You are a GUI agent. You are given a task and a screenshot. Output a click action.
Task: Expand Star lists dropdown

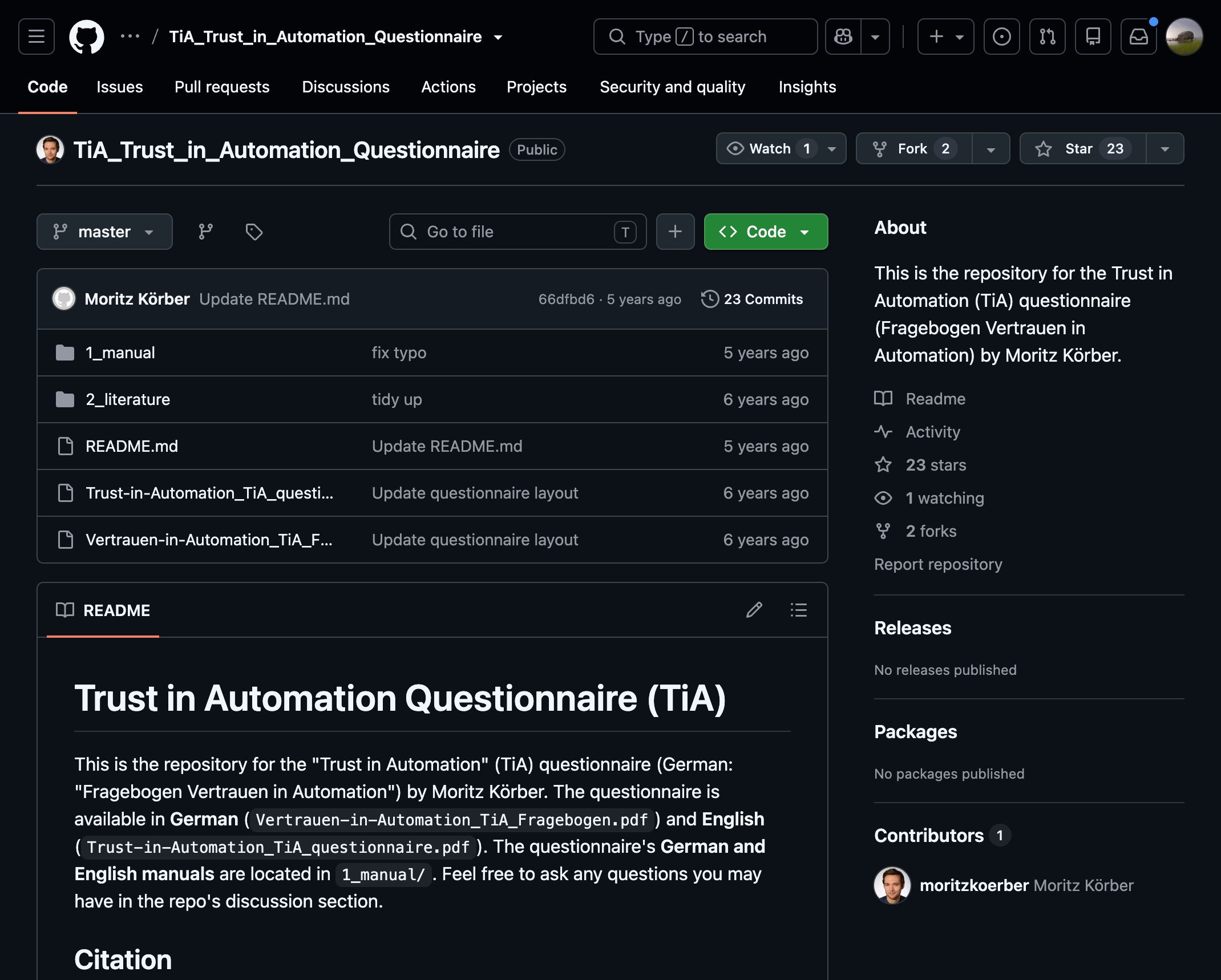(x=1165, y=148)
